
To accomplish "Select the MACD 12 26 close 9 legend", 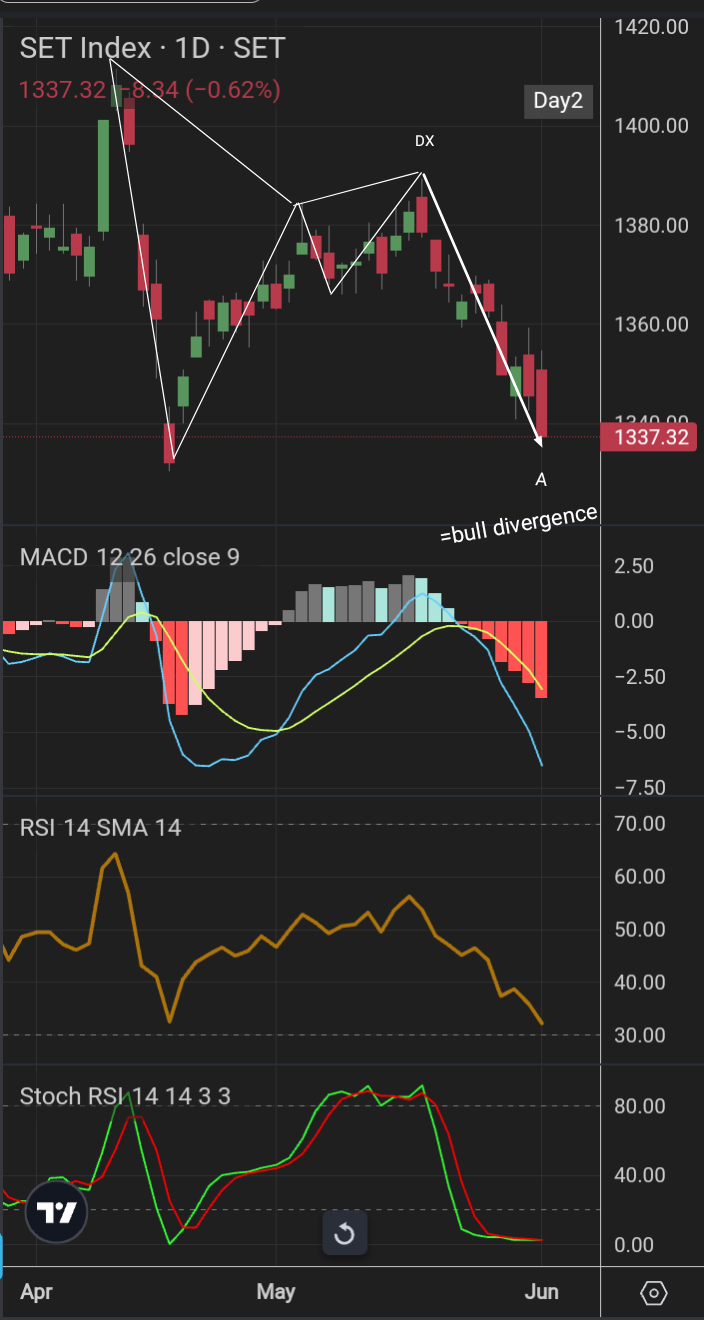I will click(x=130, y=557).
